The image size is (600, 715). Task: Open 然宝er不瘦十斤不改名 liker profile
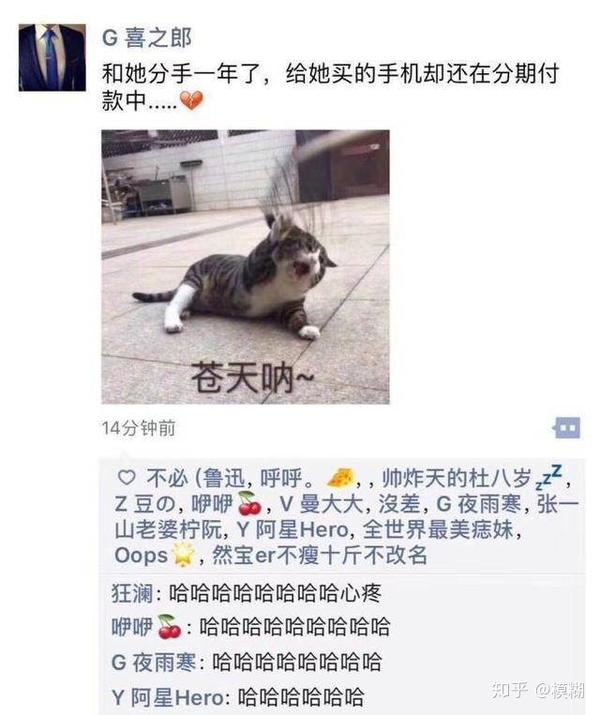(x=319, y=555)
